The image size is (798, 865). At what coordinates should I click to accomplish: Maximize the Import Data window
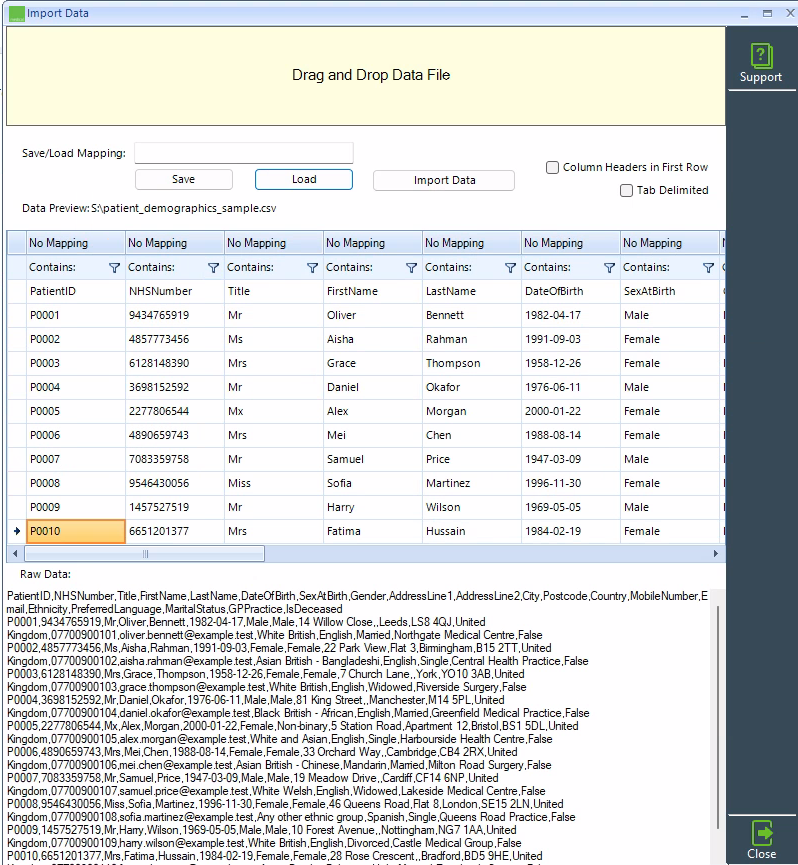point(767,13)
